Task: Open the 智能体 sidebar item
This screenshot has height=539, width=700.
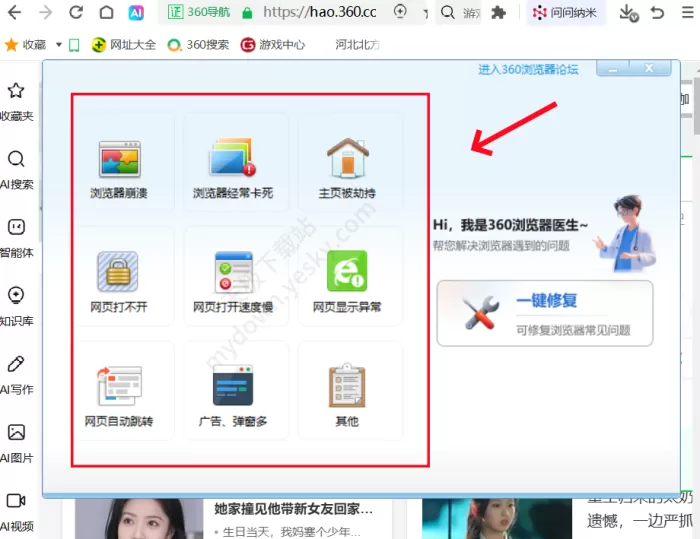Action: pyautogui.click(x=17, y=238)
